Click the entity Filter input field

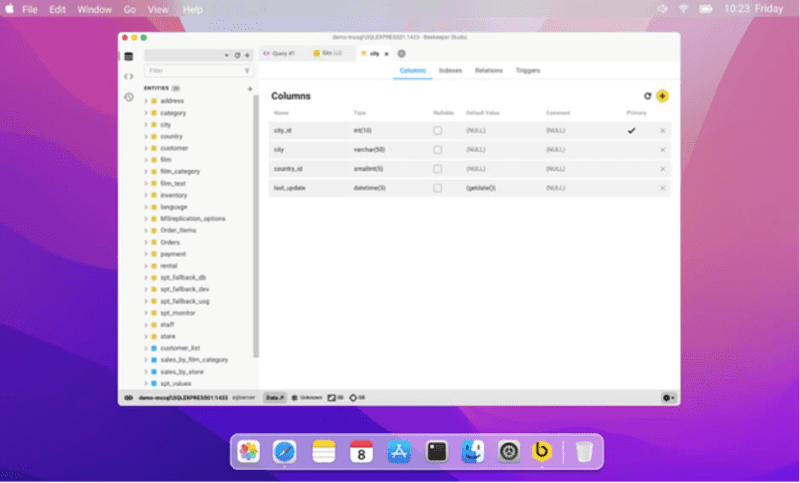tap(193, 71)
